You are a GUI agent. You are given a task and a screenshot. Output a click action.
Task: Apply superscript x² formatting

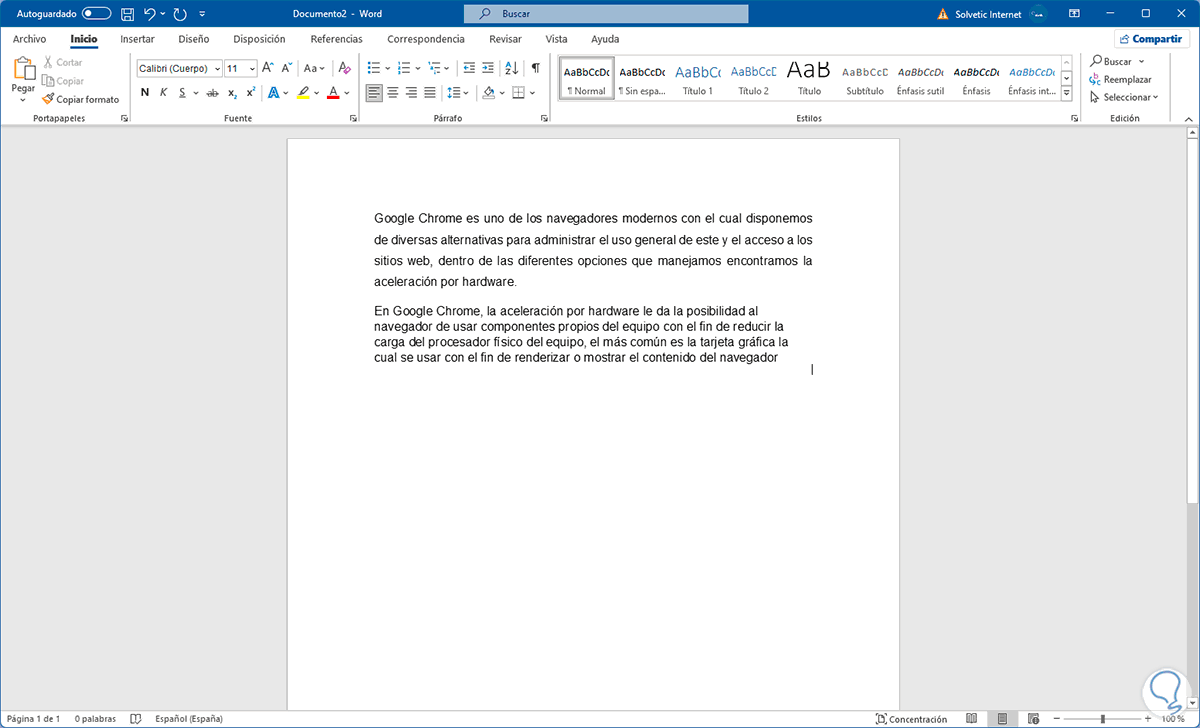coord(250,92)
